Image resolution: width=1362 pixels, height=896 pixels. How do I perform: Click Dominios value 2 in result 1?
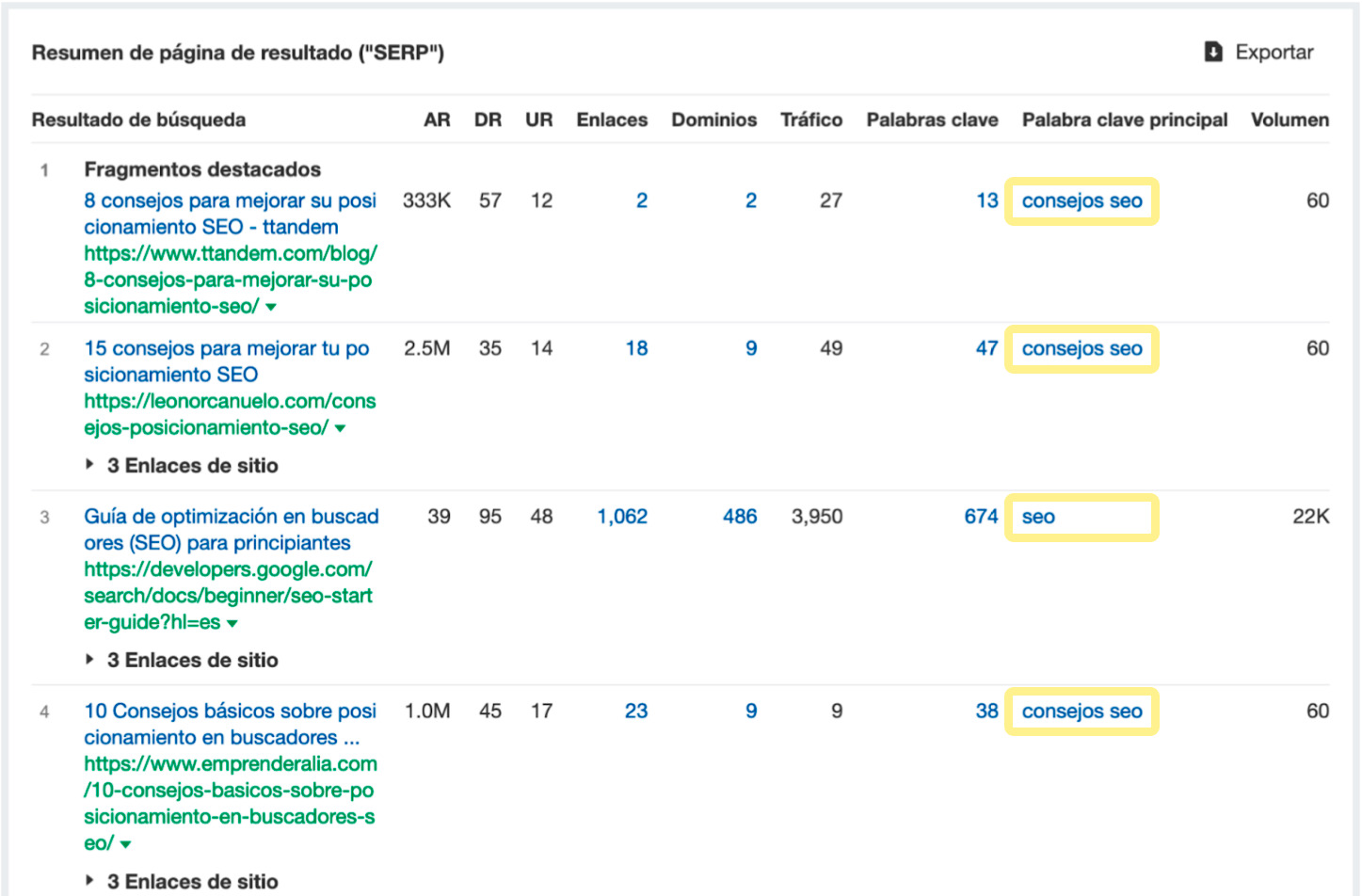(x=751, y=200)
